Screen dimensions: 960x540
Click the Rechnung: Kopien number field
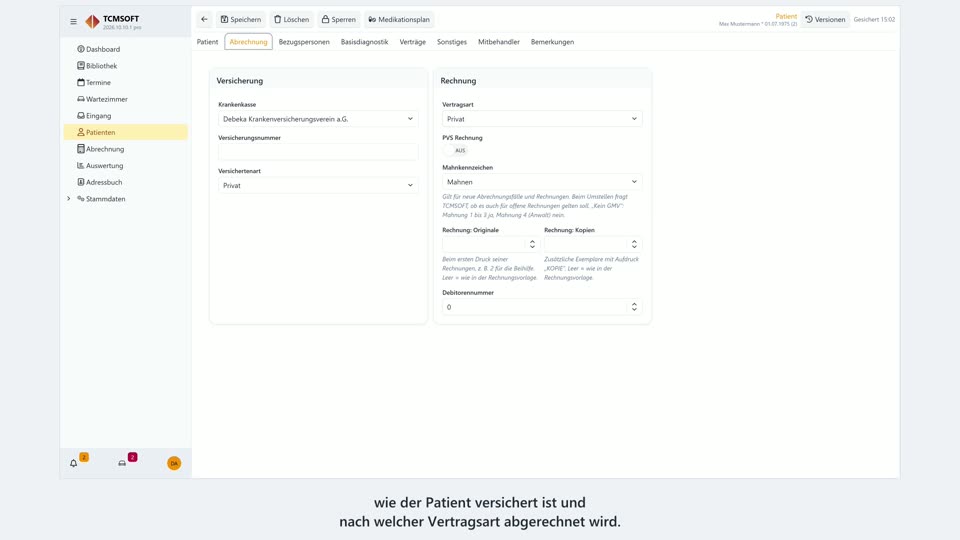click(587, 244)
